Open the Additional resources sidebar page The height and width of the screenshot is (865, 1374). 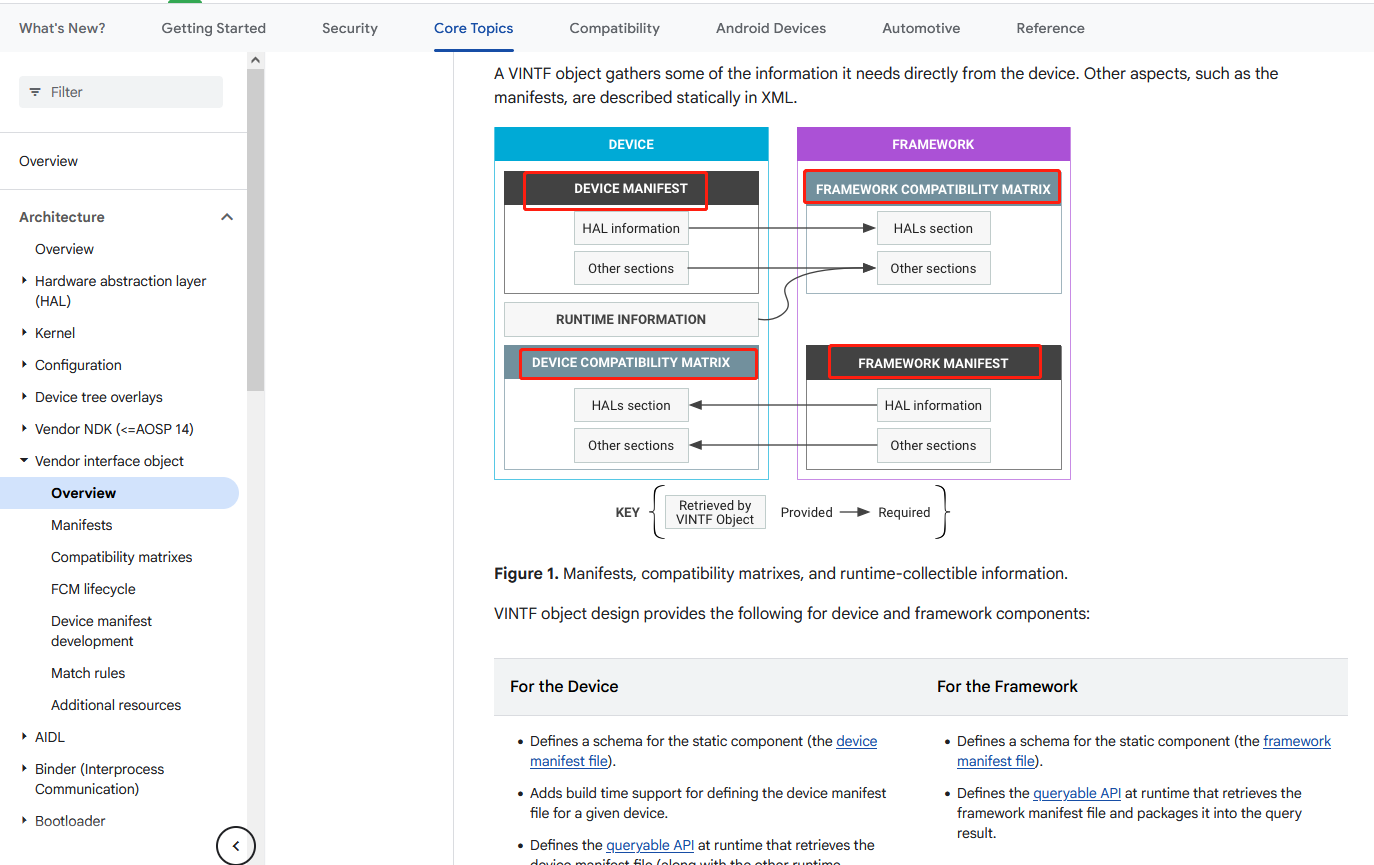(x=116, y=705)
